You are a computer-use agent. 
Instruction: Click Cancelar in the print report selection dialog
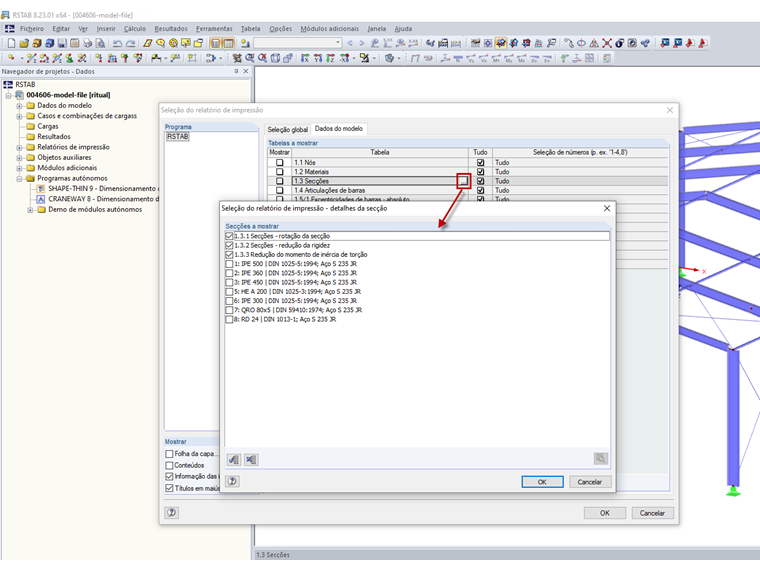pos(652,513)
